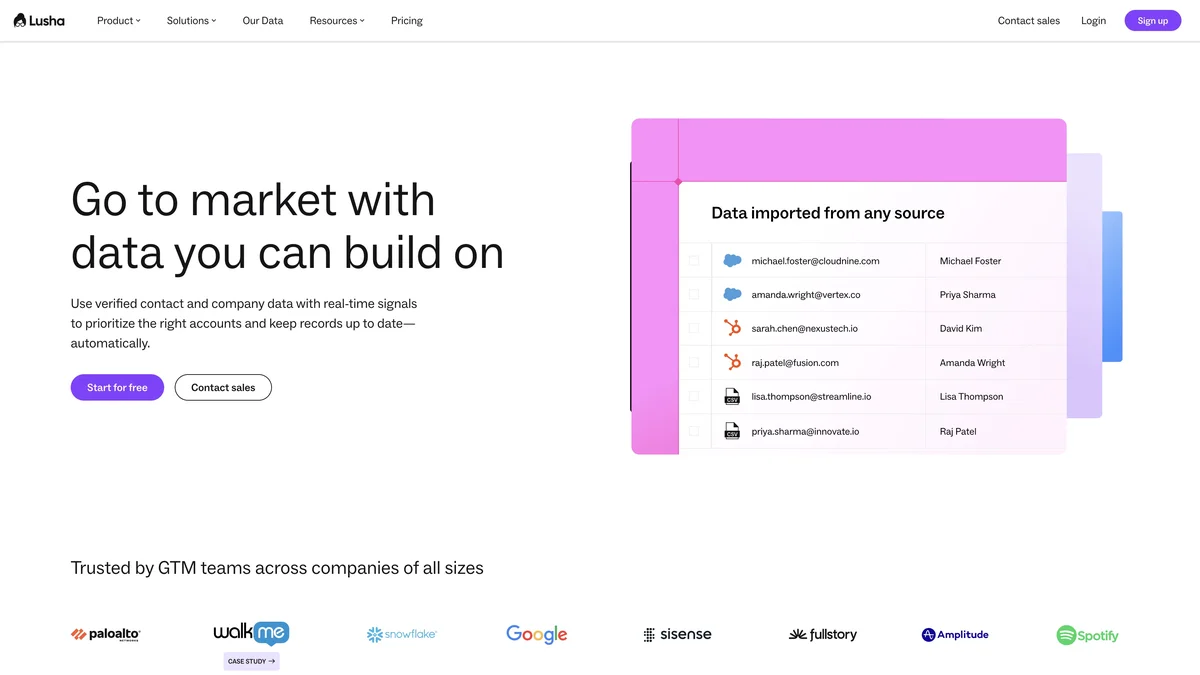Click the WalkMe logo

(251, 632)
